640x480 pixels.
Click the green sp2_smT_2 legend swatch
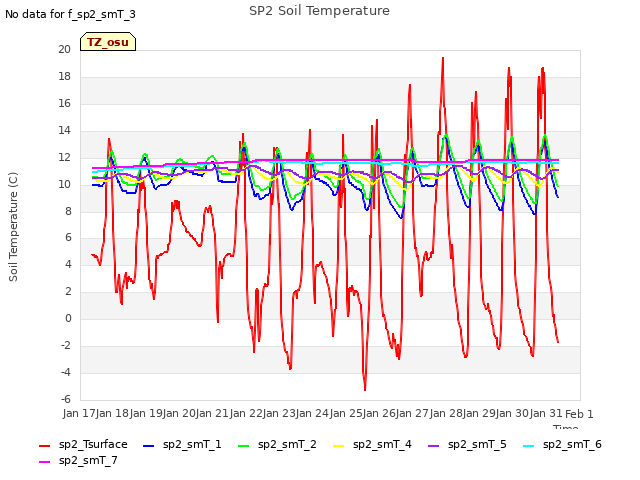point(243,446)
